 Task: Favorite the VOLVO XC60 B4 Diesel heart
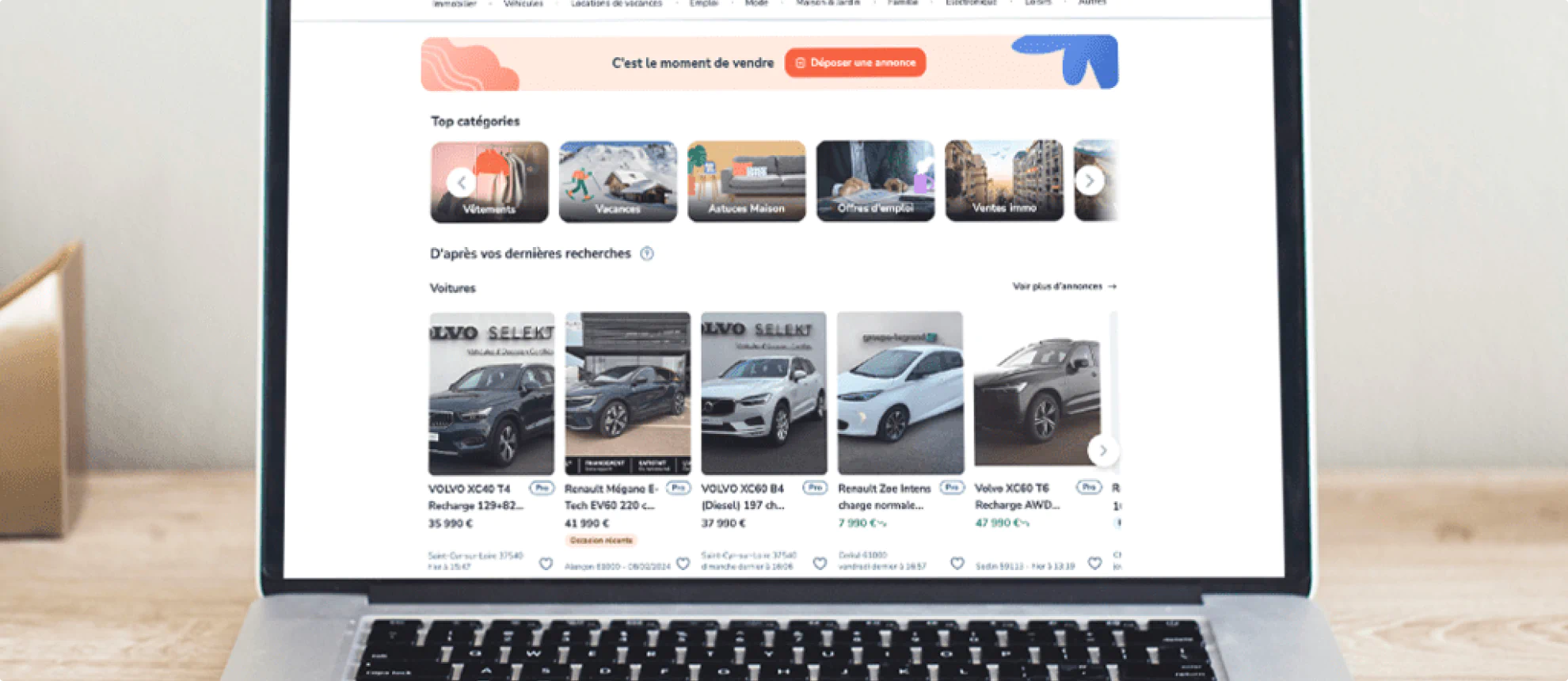click(x=820, y=564)
